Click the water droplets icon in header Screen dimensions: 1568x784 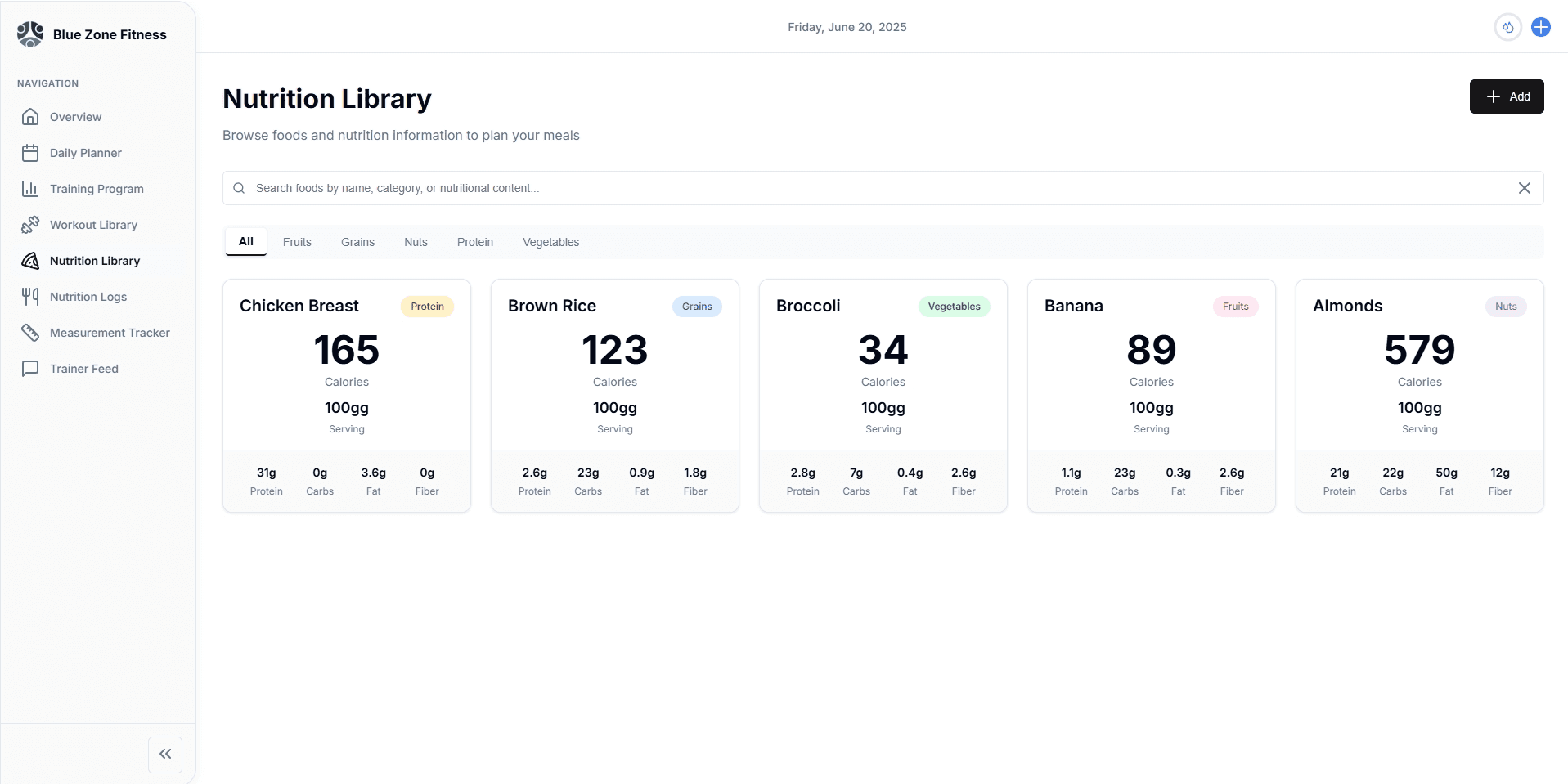tap(1507, 27)
